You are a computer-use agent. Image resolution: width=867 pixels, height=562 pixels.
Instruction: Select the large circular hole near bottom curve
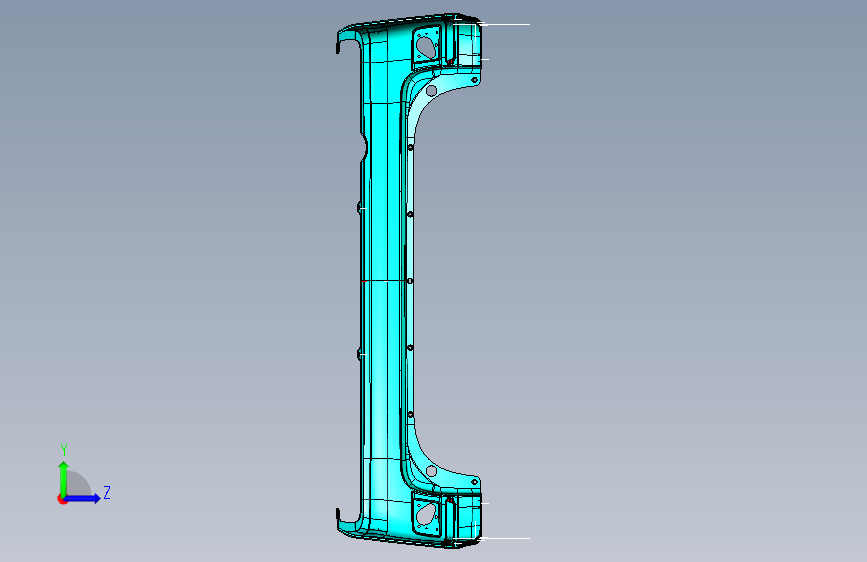click(431, 471)
